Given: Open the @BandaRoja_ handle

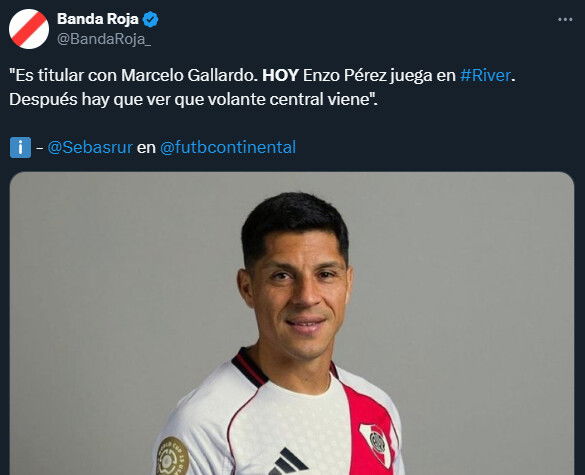Looking at the screenshot, I should coord(104,39).
